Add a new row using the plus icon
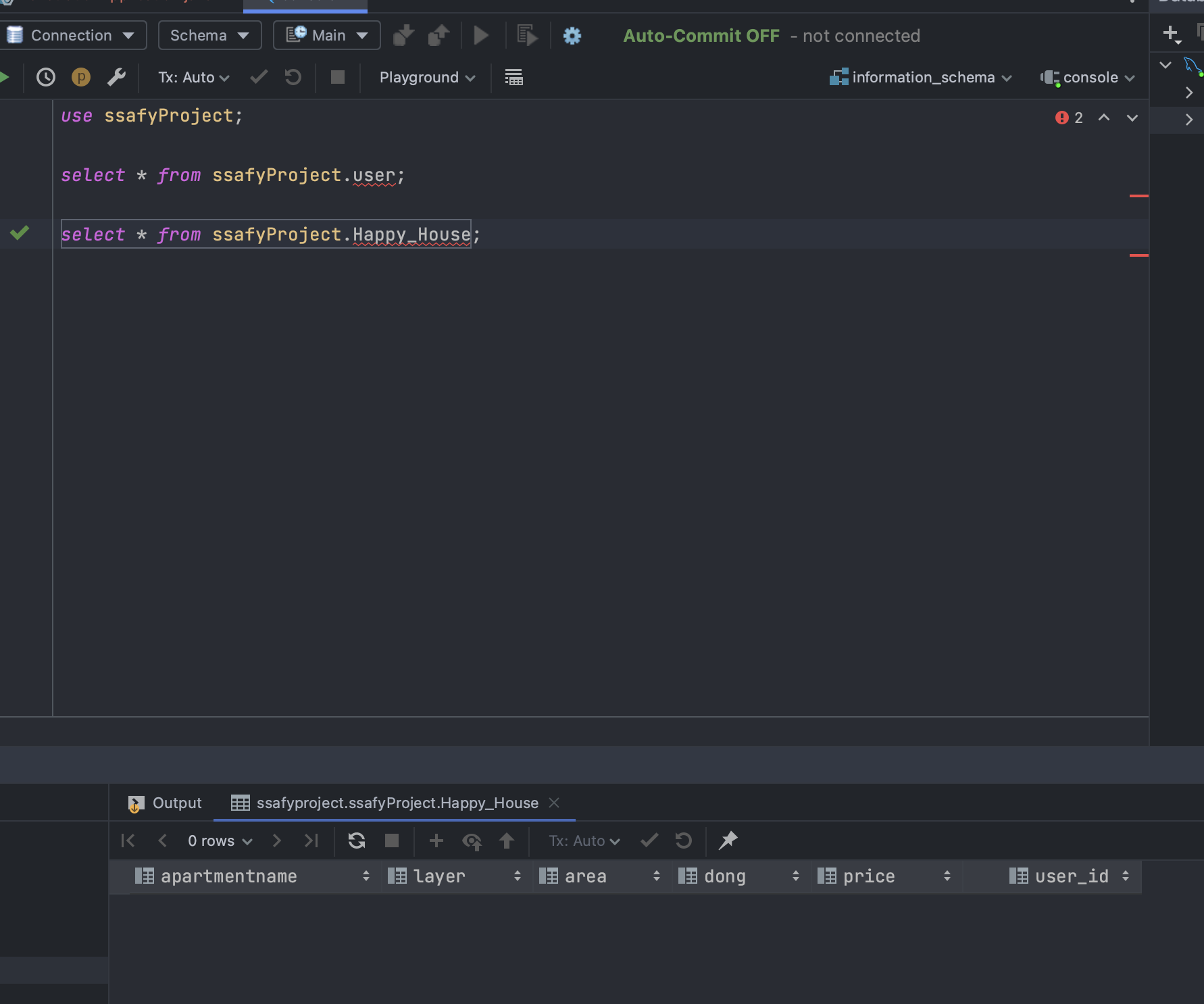The width and height of the screenshot is (1204, 1004). coord(436,840)
